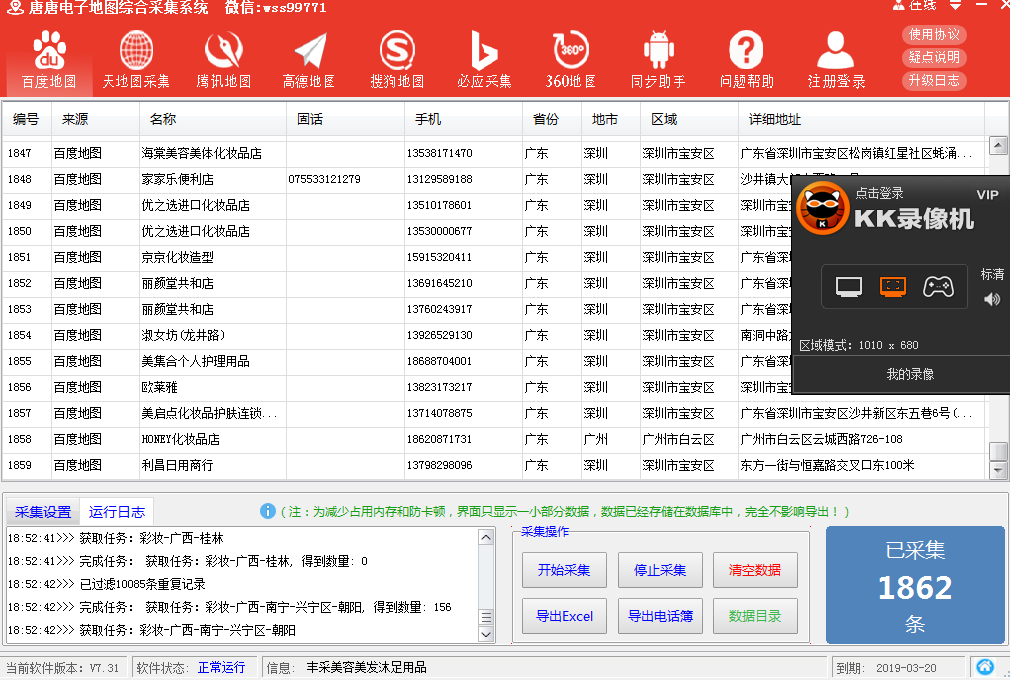
Task: Open the 高德地图 paper plane icon
Action: 310,50
